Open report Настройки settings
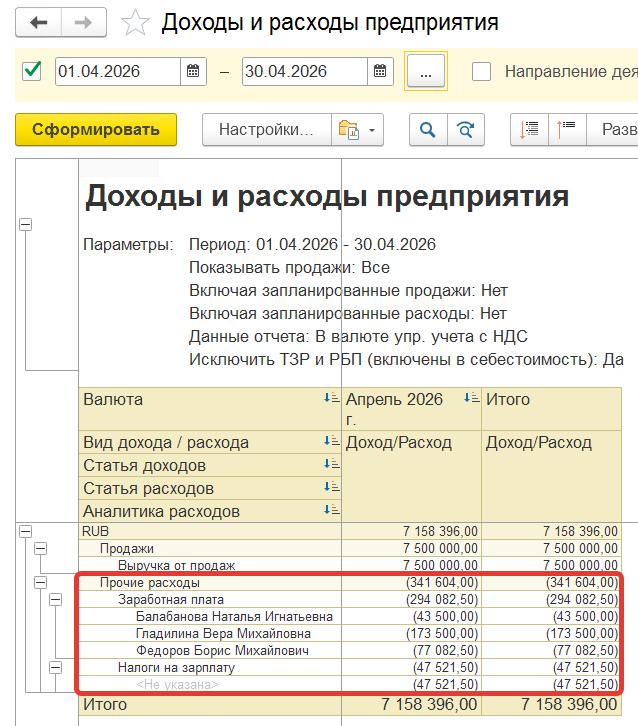Image resolution: width=638 pixels, height=726 pixels. (267, 130)
